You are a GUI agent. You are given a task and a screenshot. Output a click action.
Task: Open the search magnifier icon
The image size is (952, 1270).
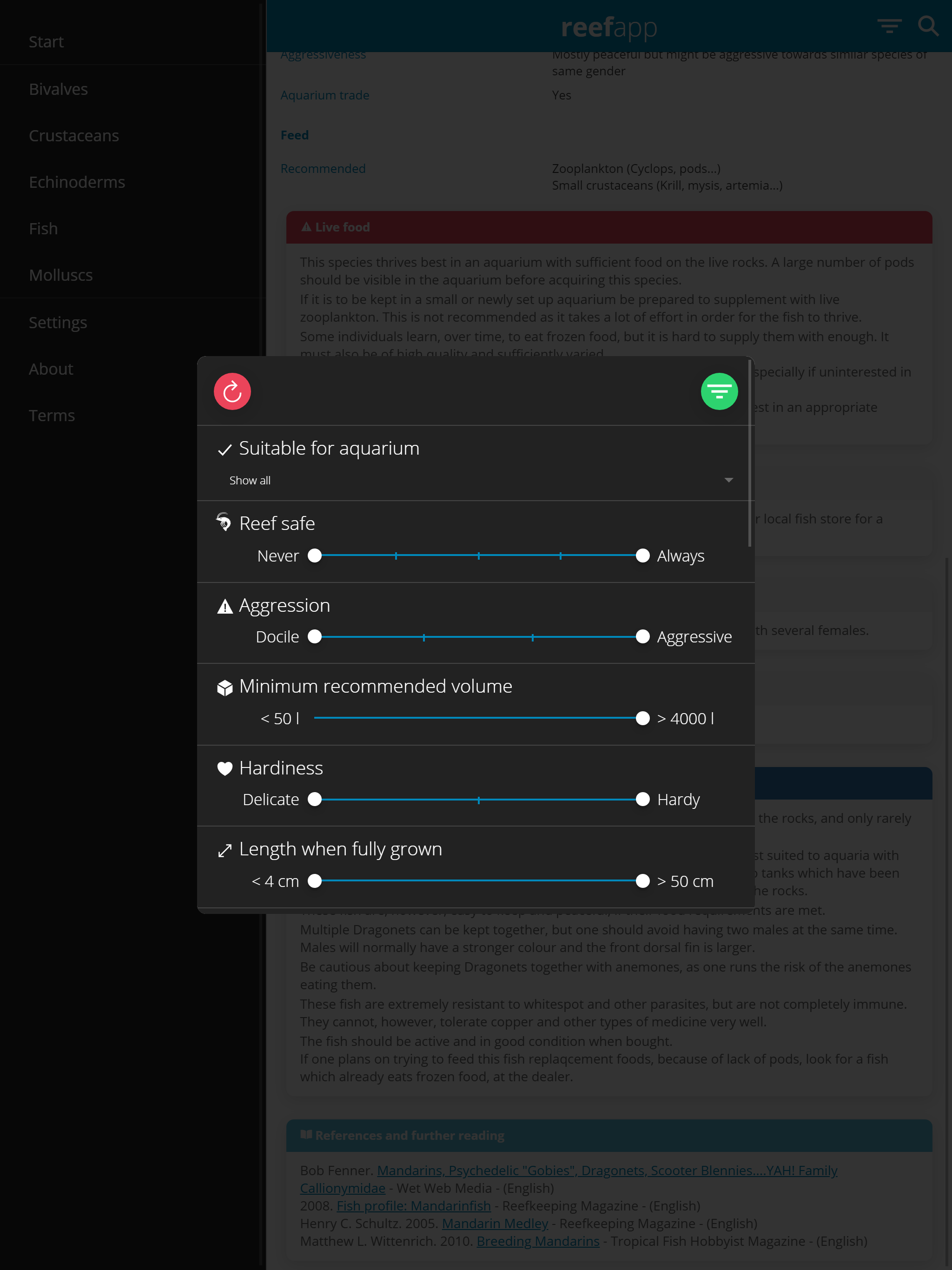[x=928, y=26]
